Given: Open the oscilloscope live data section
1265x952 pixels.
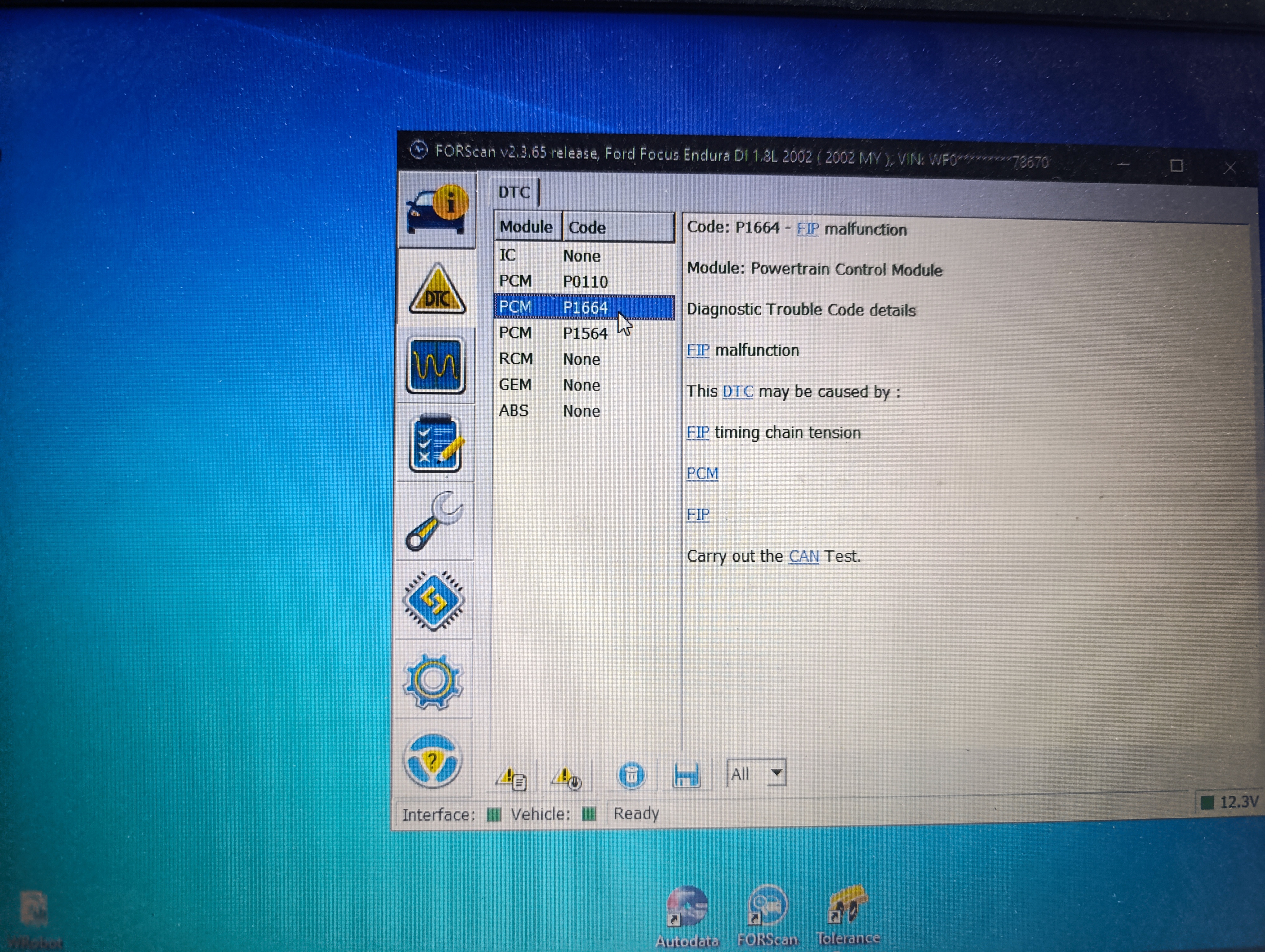Looking at the screenshot, I should (436, 366).
